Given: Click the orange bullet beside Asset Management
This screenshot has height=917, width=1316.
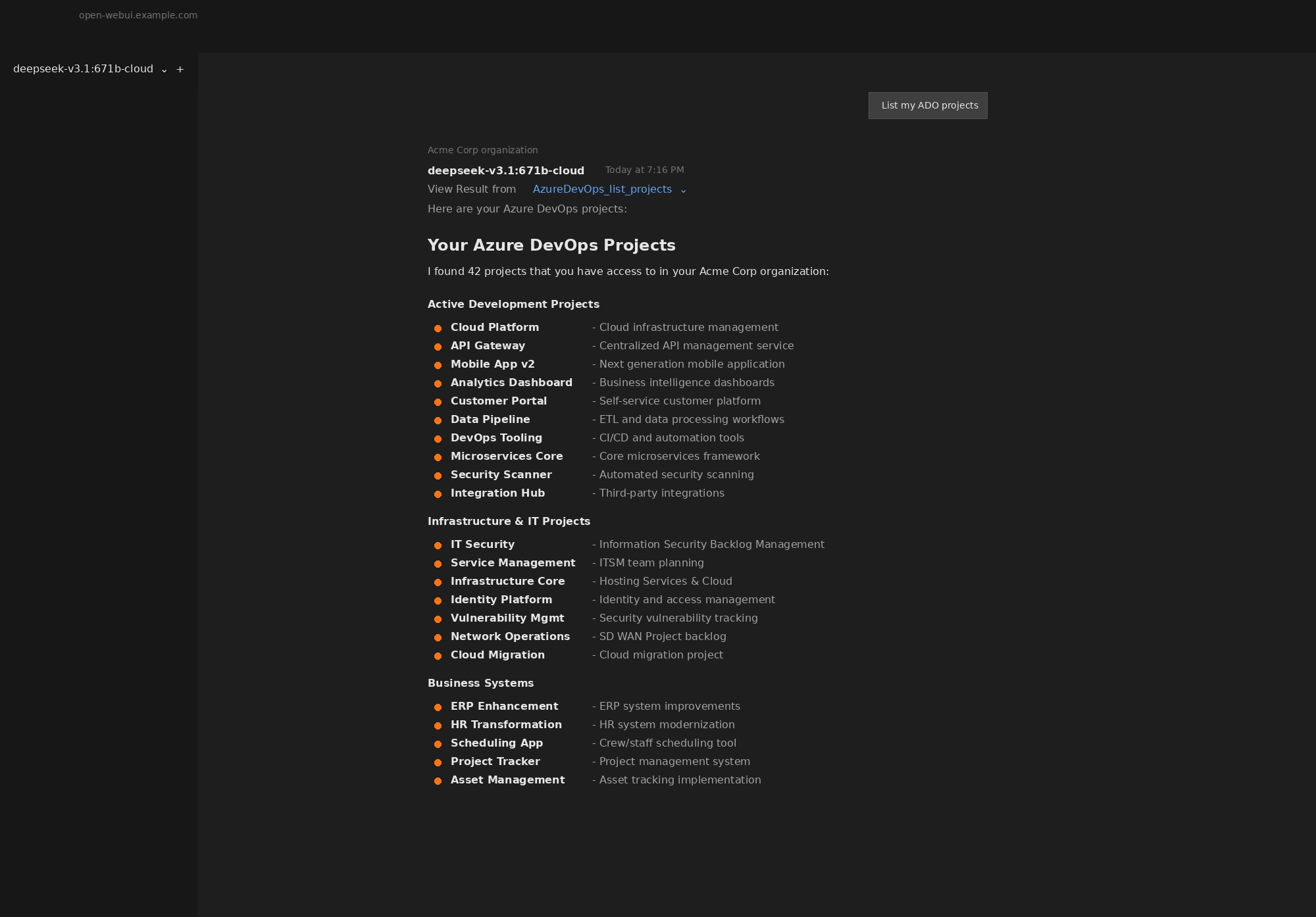Looking at the screenshot, I should pyautogui.click(x=438, y=780).
